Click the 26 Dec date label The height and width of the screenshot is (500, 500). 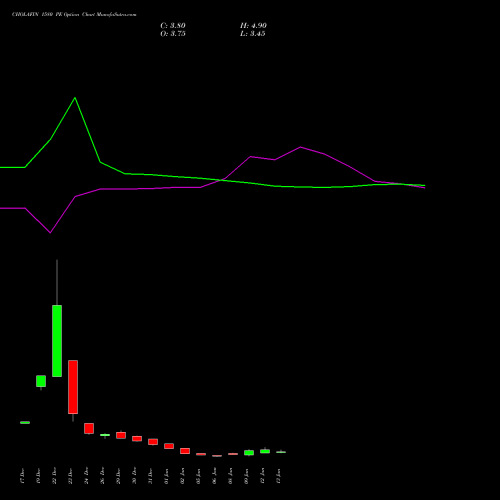tap(102, 476)
